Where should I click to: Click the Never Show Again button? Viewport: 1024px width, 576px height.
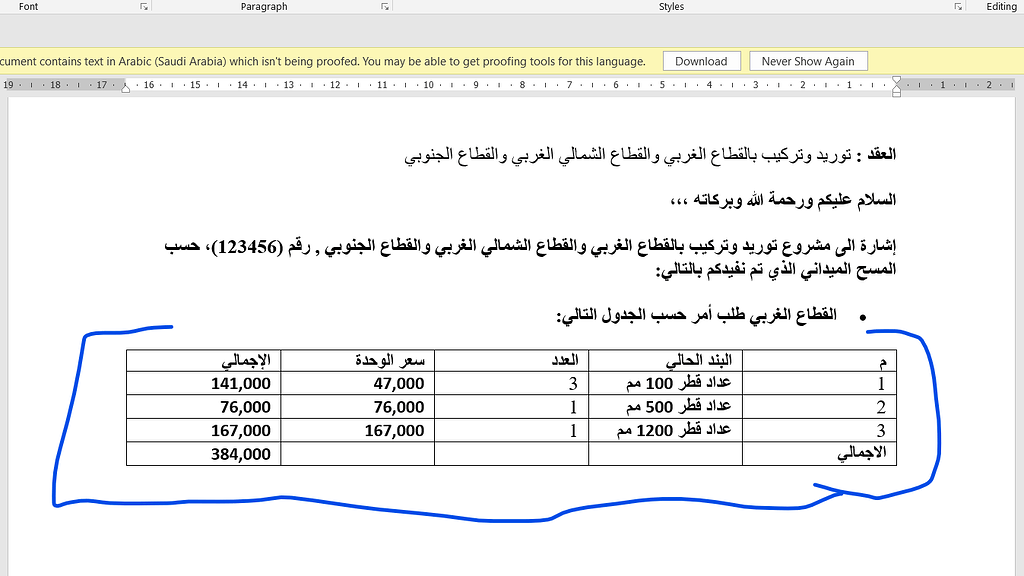click(x=808, y=60)
